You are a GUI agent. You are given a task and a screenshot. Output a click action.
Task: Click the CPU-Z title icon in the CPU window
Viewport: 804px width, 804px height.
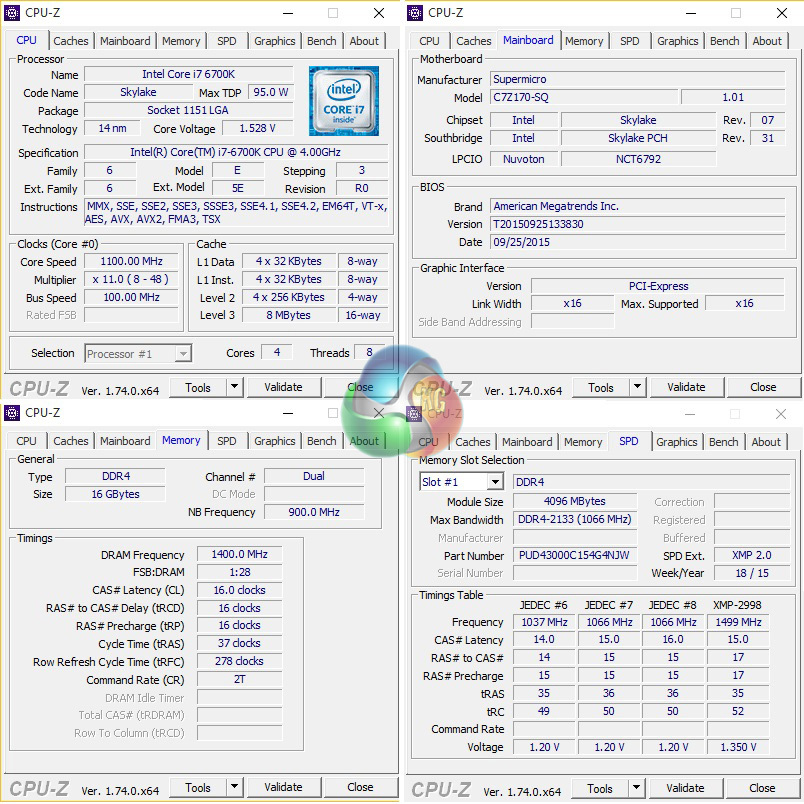click(x=13, y=13)
